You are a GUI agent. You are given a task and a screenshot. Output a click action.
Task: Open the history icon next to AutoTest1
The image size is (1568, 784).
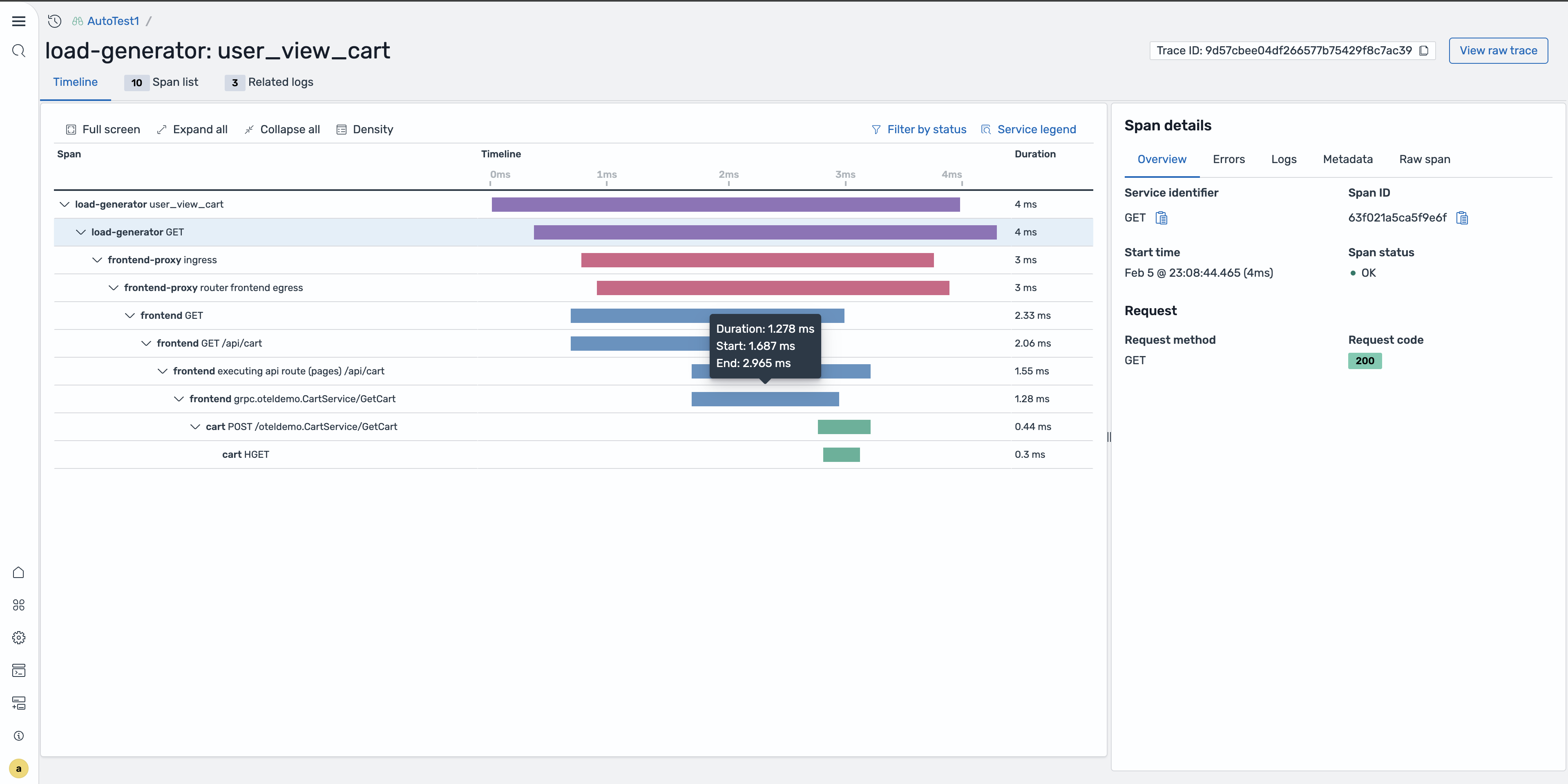point(54,20)
